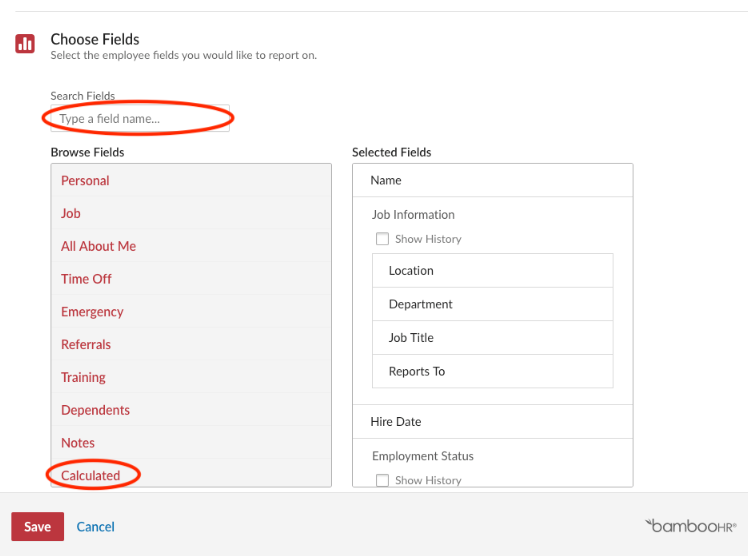Select the Hire Date selected field
Viewport: 748px width, 556px height.
[493, 422]
